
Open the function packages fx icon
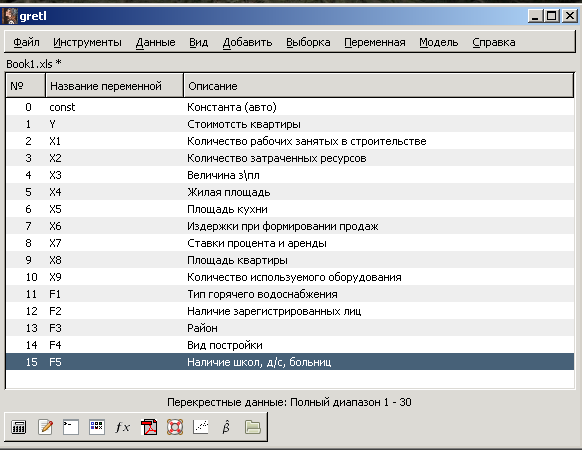pyautogui.click(x=123, y=427)
